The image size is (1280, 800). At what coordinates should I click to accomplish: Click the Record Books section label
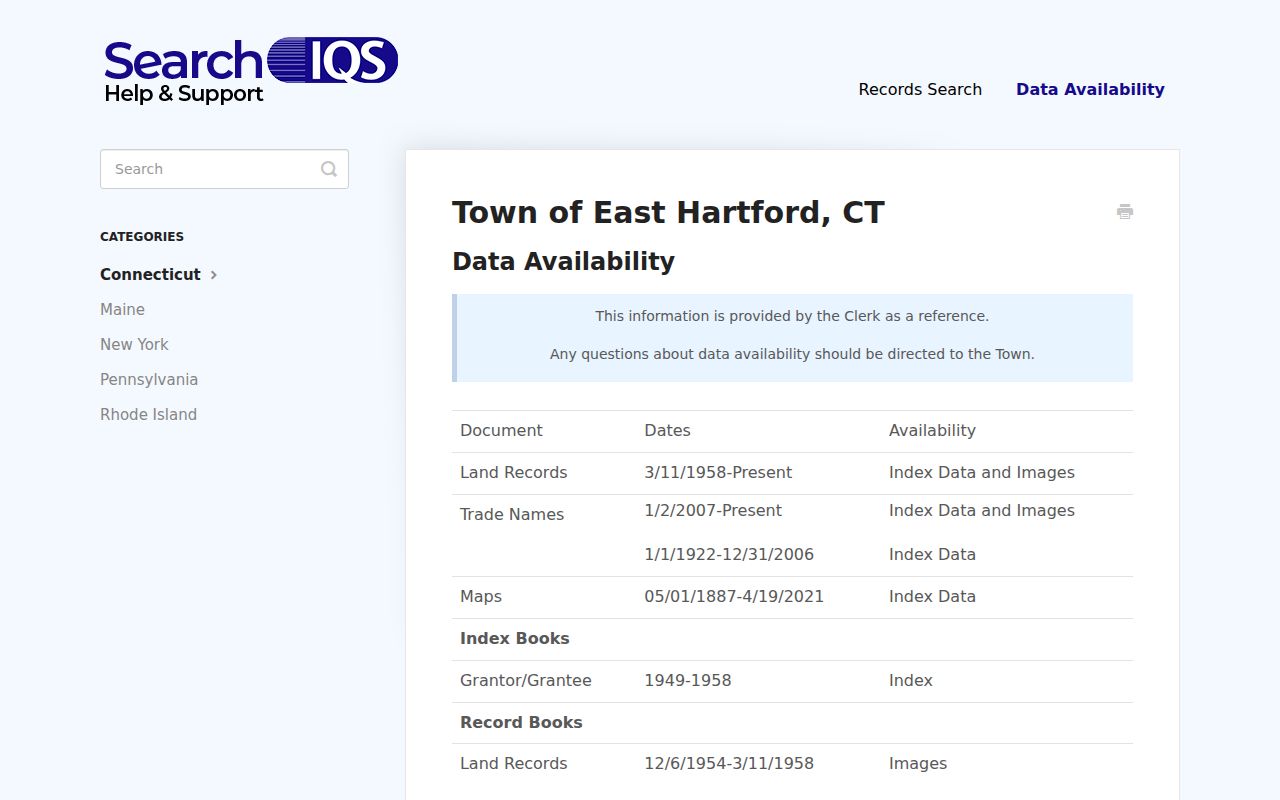(521, 723)
